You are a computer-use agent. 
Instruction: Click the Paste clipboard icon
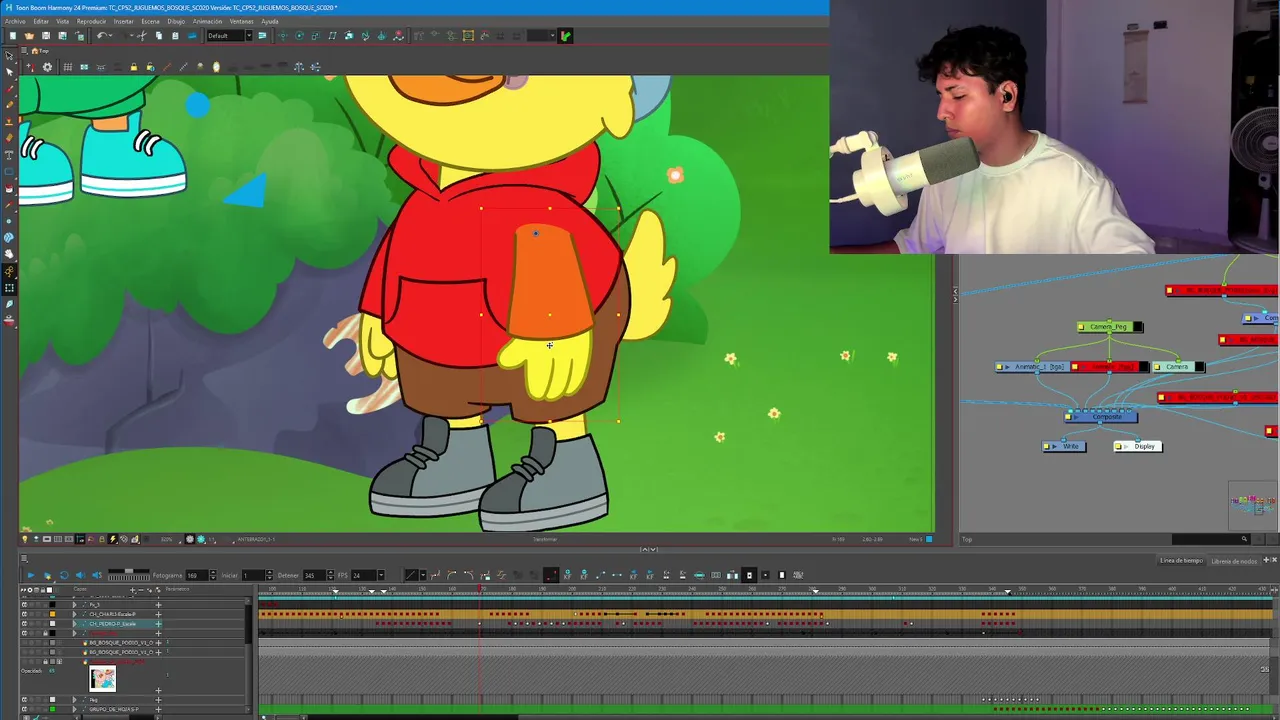(175, 36)
